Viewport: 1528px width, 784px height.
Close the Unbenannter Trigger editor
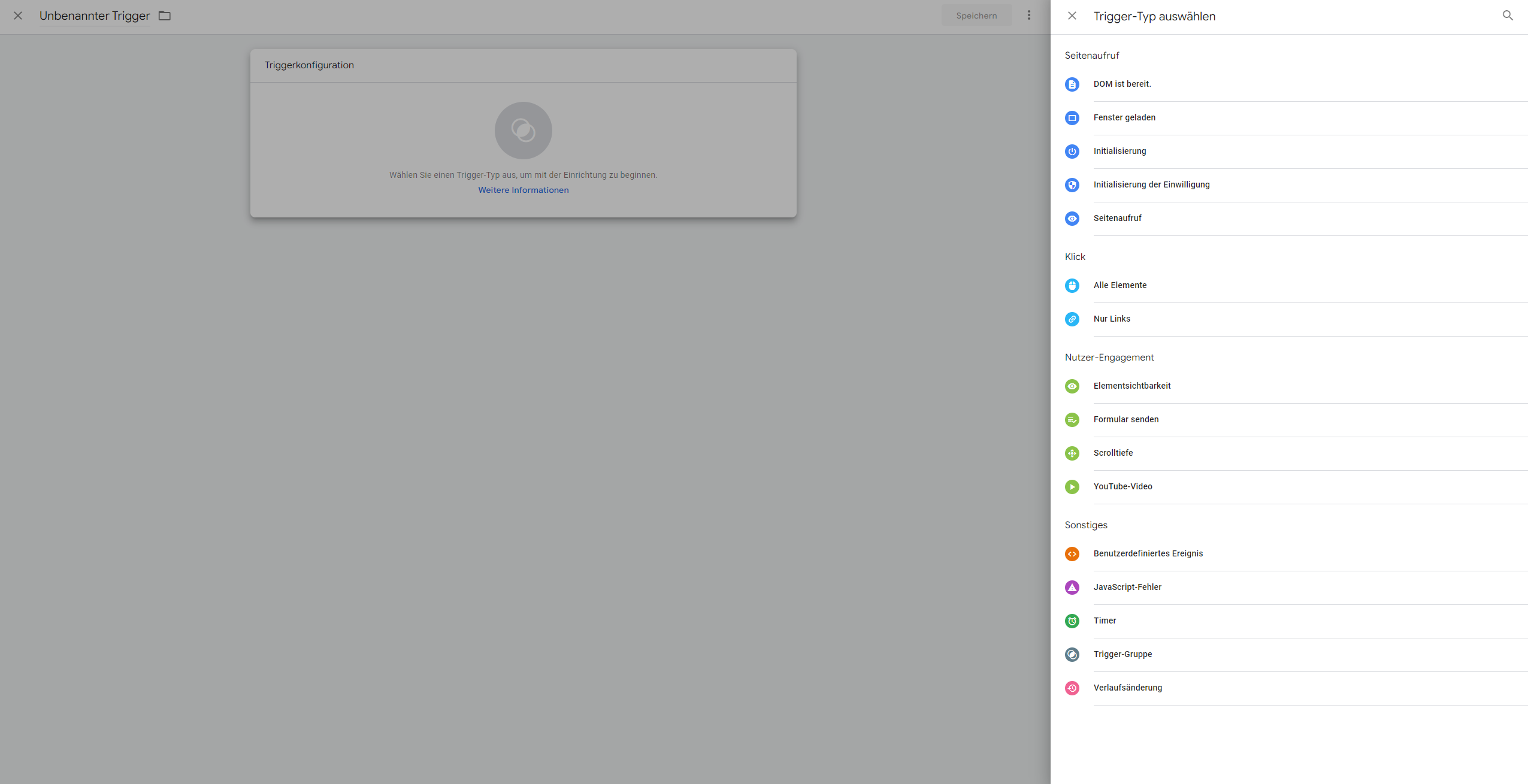(18, 16)
